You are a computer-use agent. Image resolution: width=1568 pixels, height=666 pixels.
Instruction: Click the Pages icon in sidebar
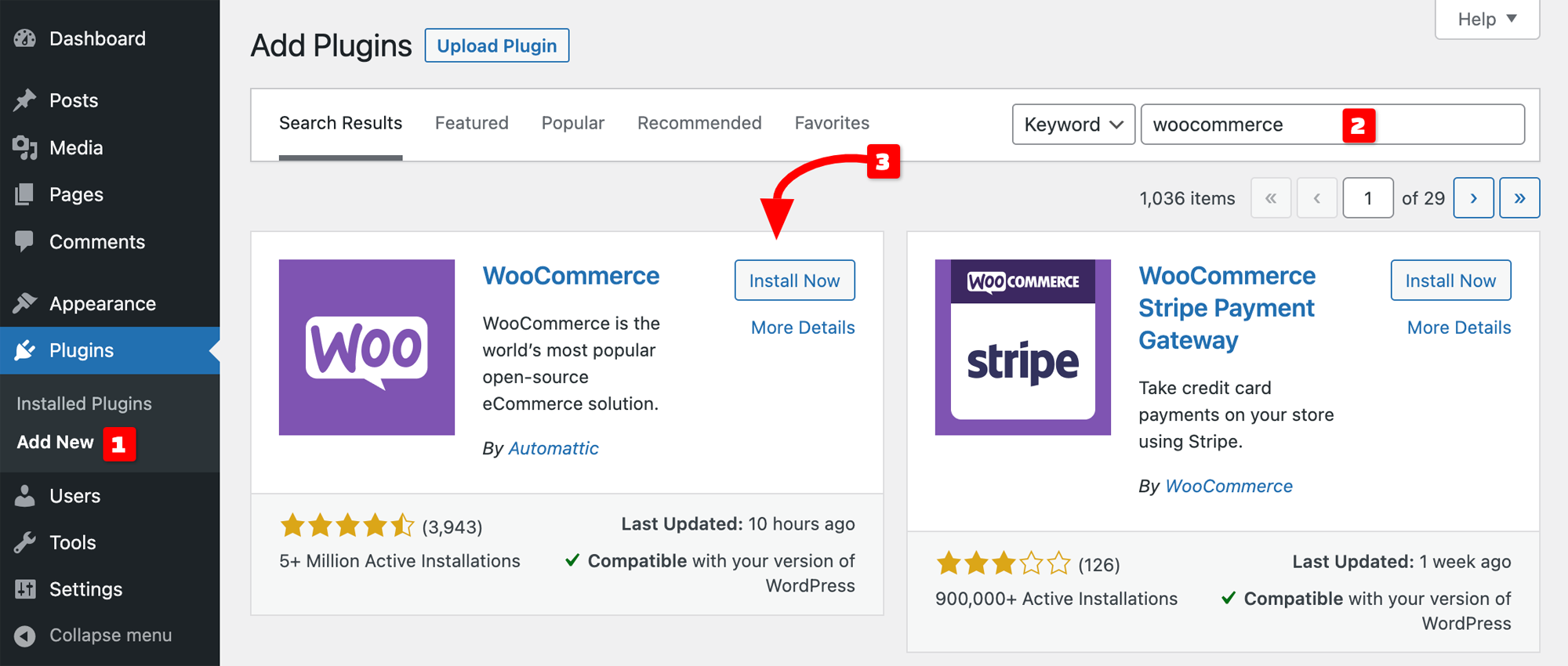coord(25,194)
